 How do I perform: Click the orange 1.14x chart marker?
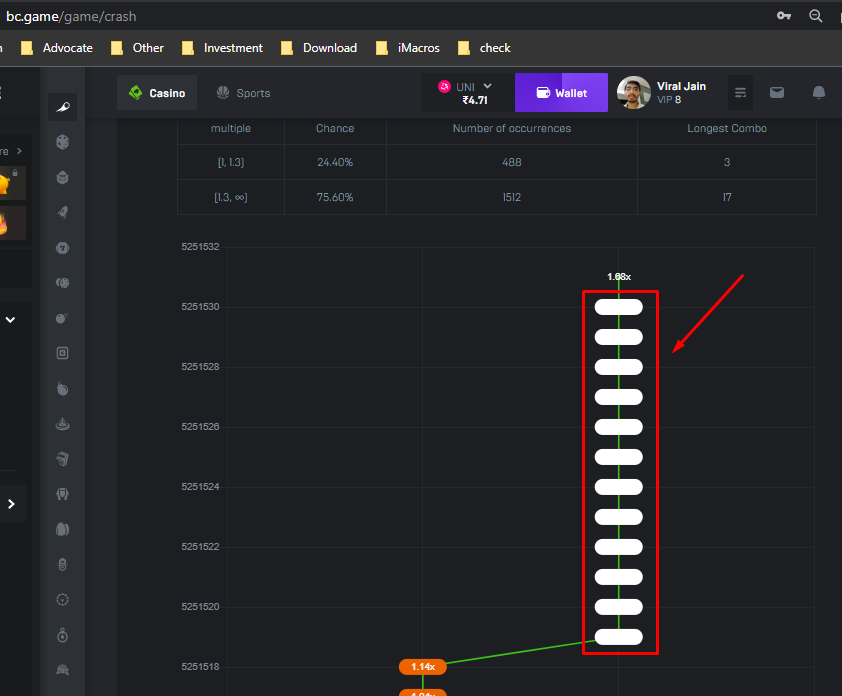coord(422,667)
